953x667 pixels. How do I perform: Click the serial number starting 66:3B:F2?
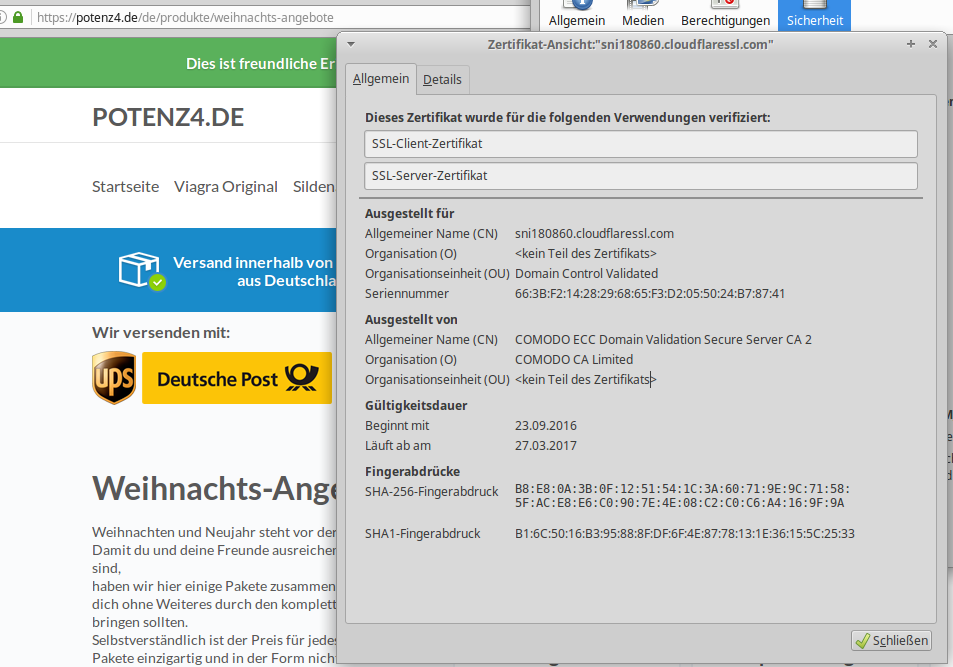click(x=650, y=294)
